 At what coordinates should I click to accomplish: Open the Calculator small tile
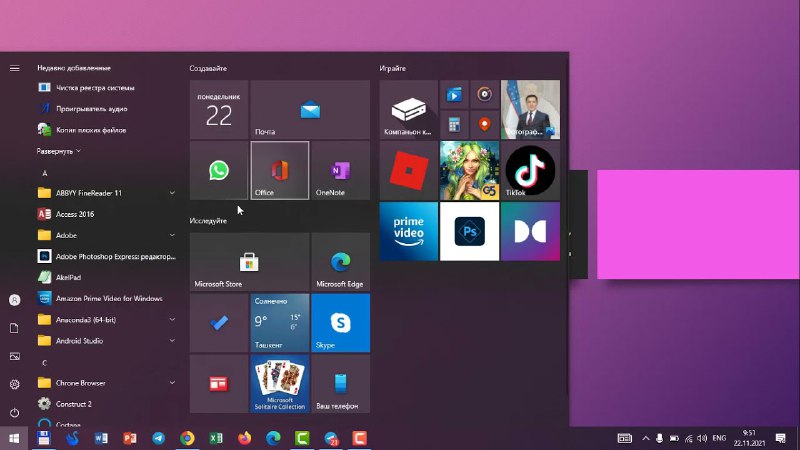pyautogui.click(x=454, y=124)
